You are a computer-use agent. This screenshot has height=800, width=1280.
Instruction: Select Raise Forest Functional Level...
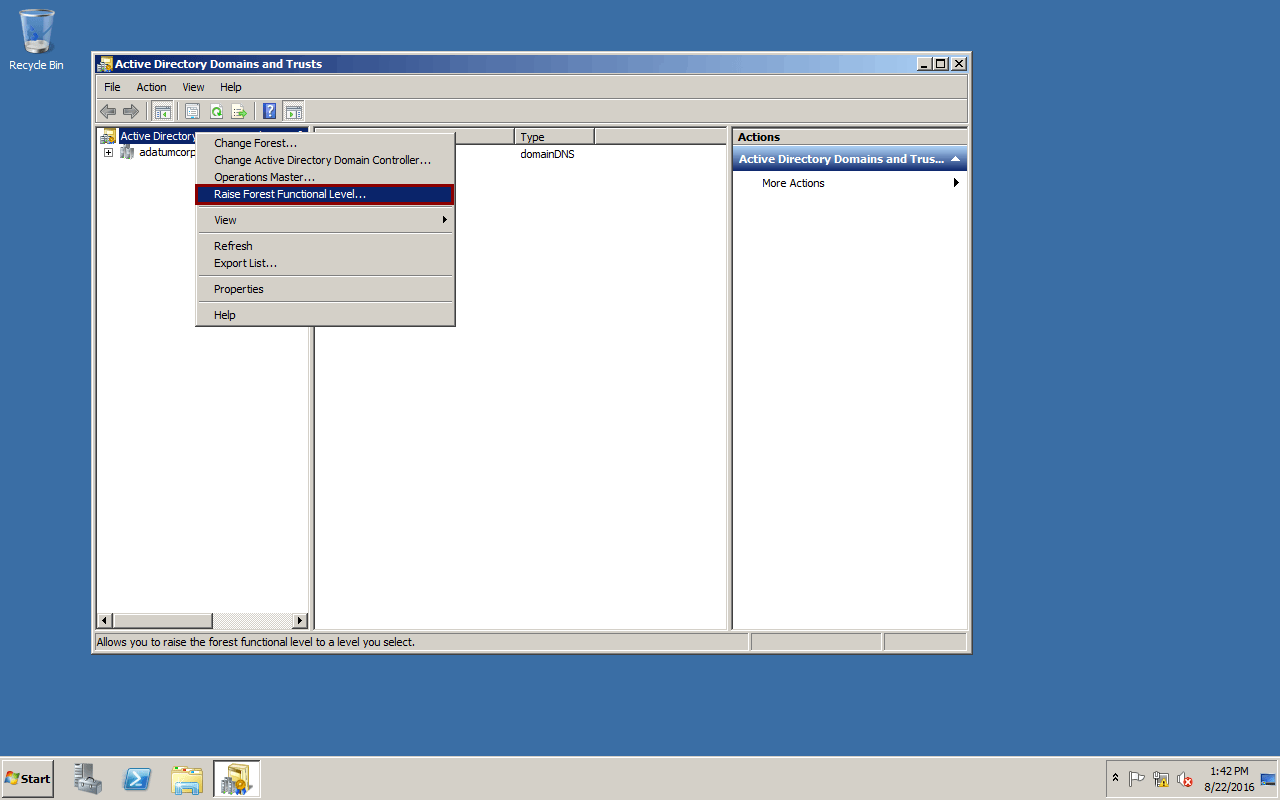[x=325, y=194]
